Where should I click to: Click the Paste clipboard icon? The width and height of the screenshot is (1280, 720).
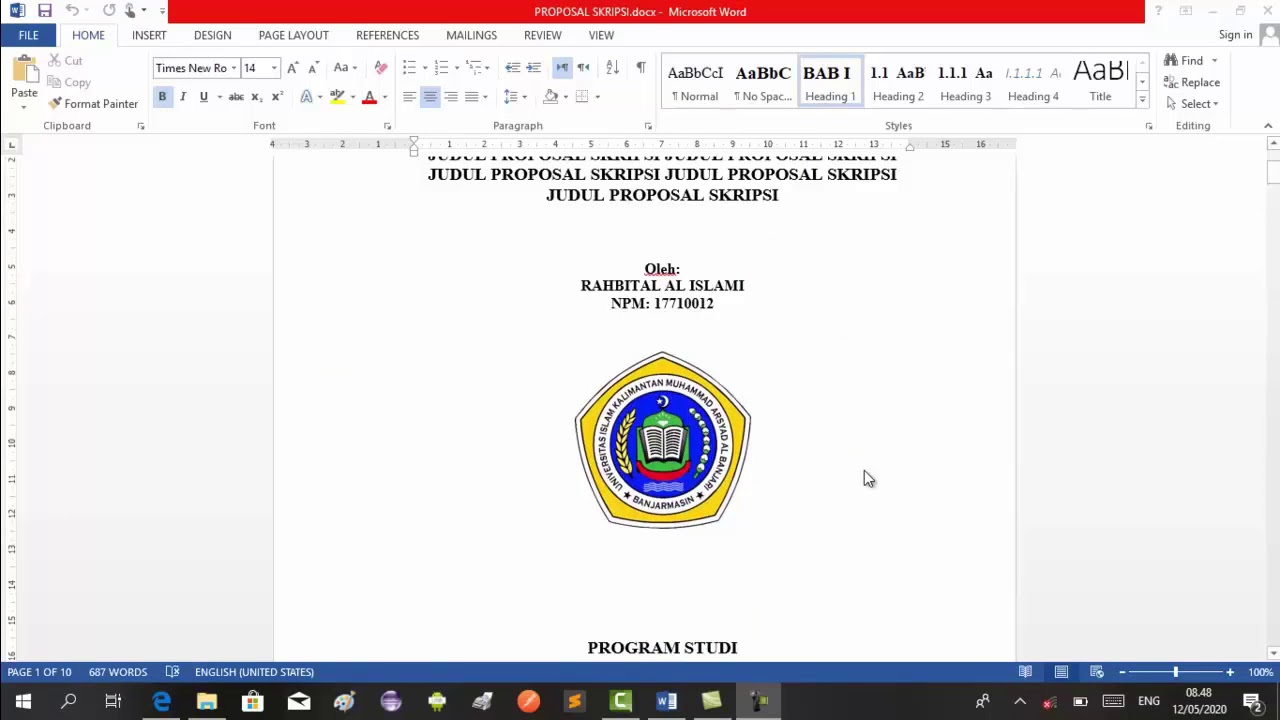click(x=24, y=72)
